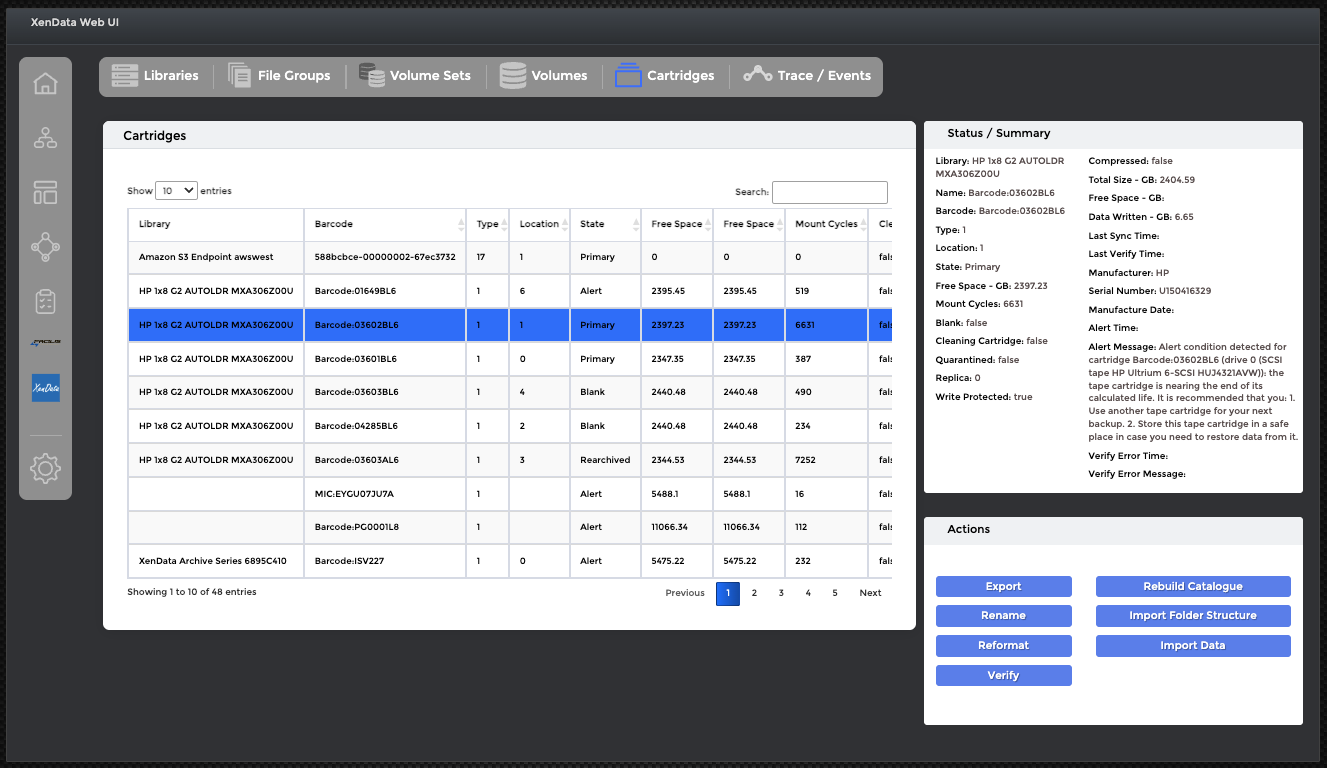Sort table by Barcode column arrows
This screenshot has height=768, width=1327.
pyautogui.click(x=461, y=224)
